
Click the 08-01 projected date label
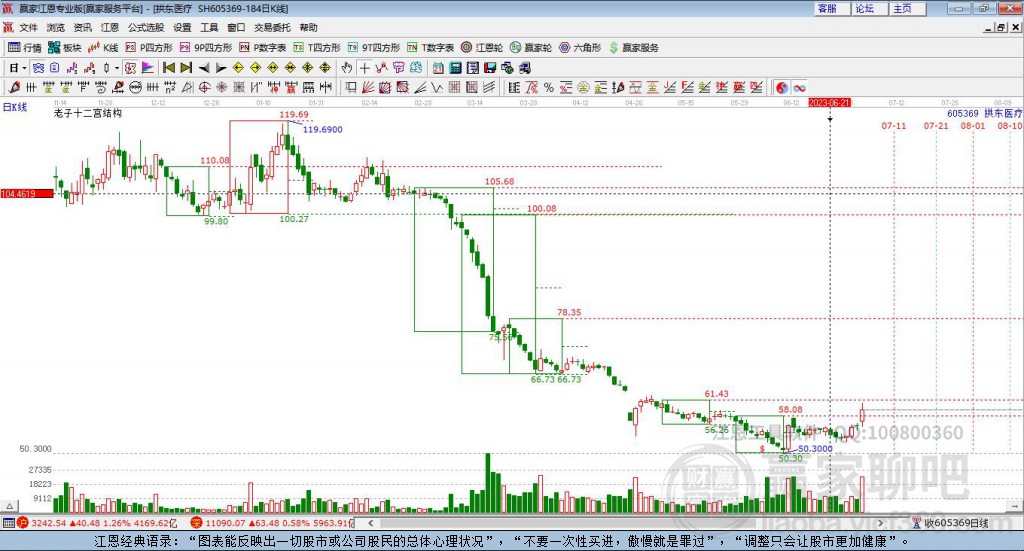click(x=972, y=125)
